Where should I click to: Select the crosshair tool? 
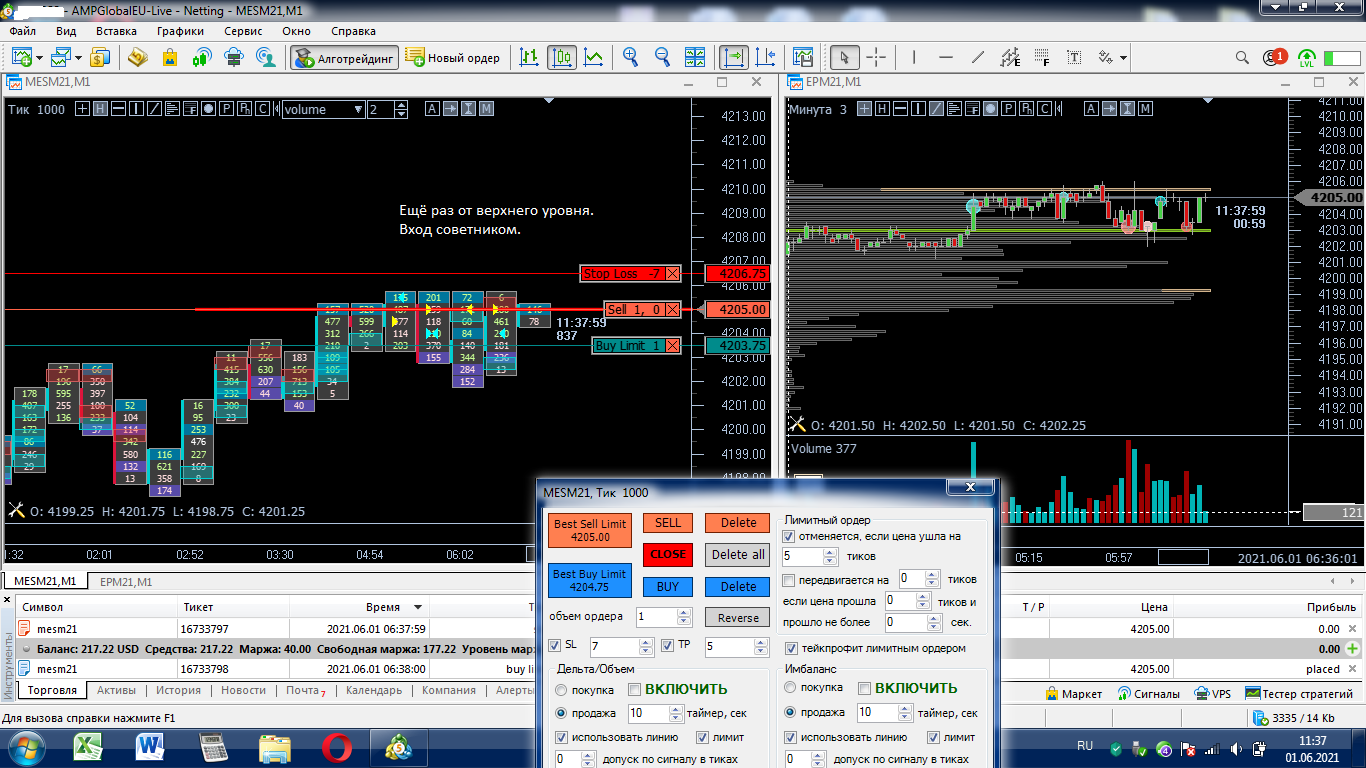(876, 58)
